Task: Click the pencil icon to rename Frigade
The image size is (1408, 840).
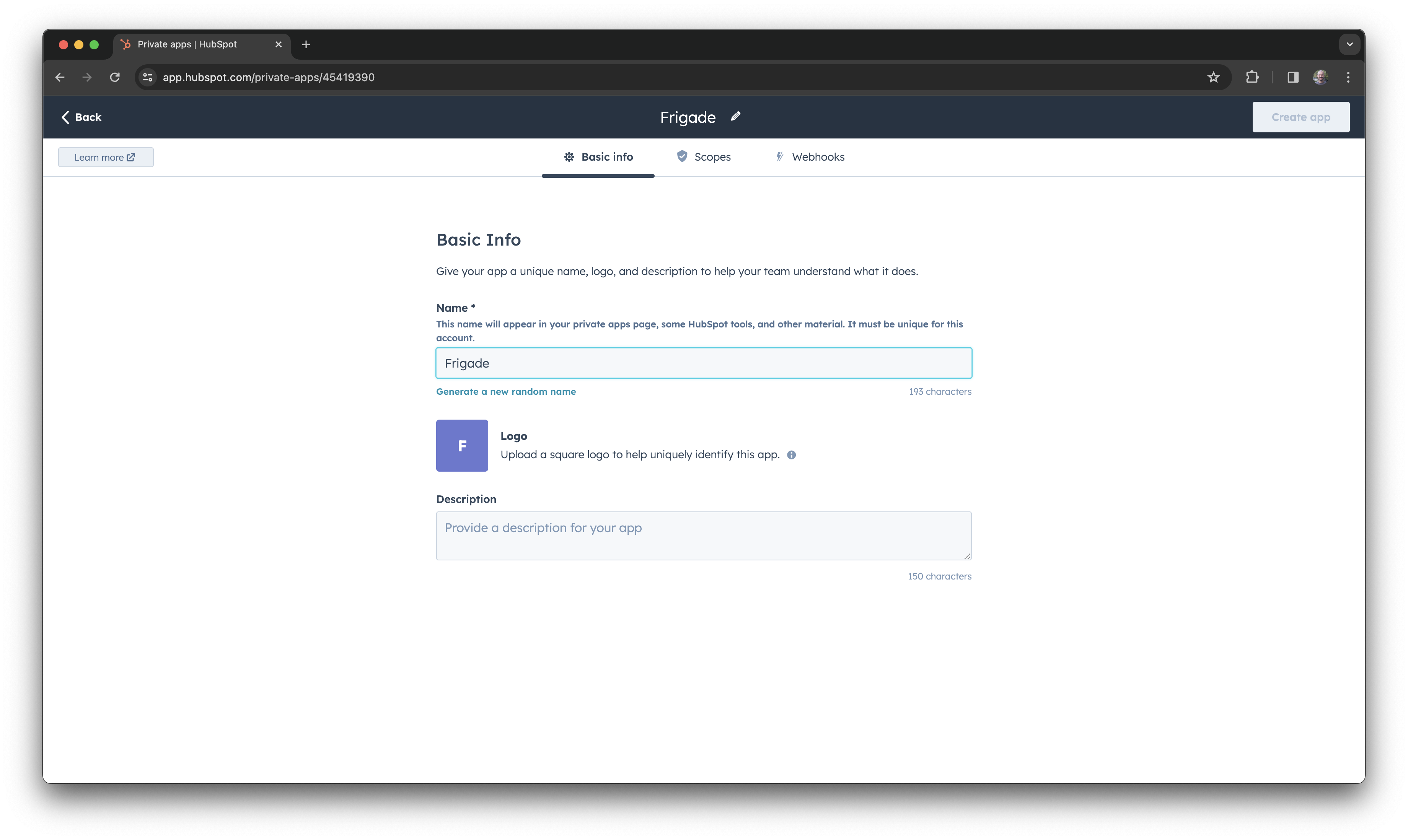Action: coord(735,117)
